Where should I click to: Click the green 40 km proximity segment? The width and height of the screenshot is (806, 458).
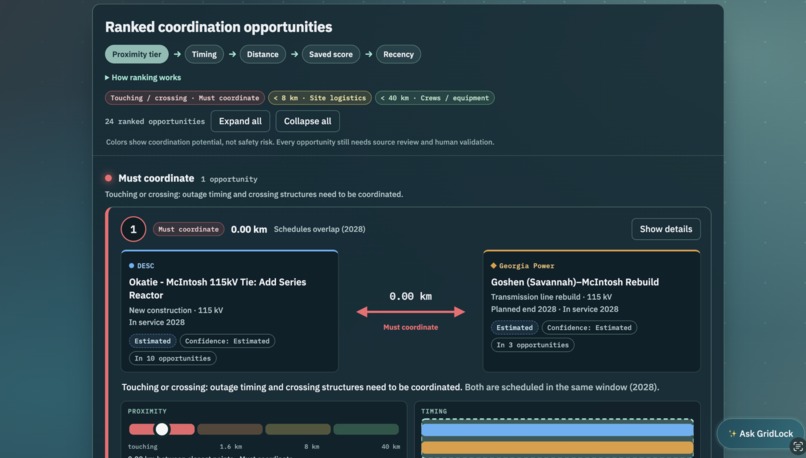pos(366,429)
